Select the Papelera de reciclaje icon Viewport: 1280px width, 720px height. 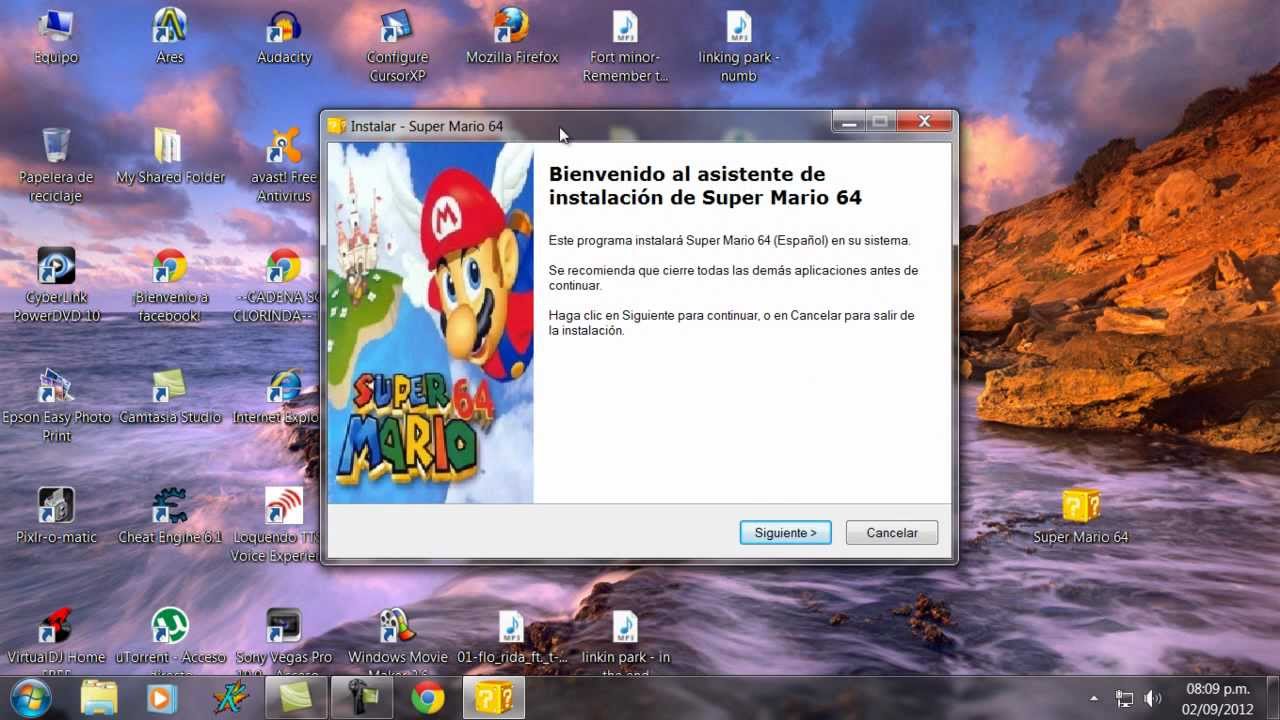[56, 166]
